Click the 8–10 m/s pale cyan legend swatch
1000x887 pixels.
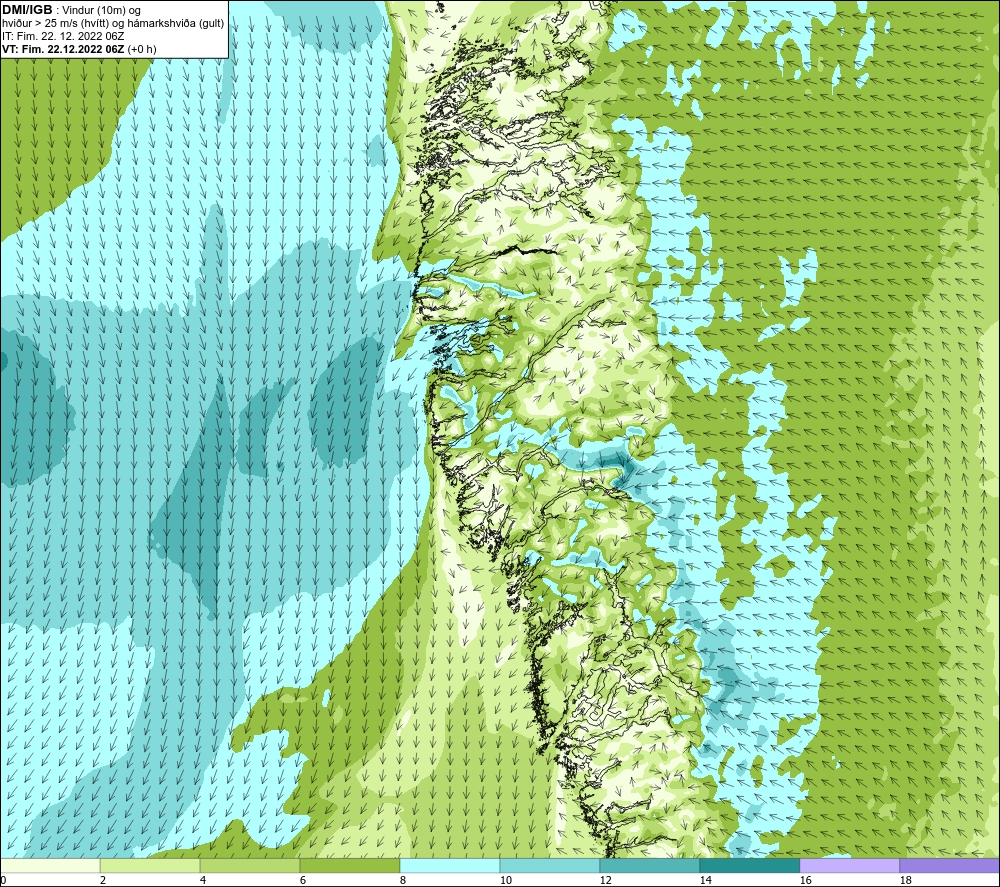[x=450, y=866]
